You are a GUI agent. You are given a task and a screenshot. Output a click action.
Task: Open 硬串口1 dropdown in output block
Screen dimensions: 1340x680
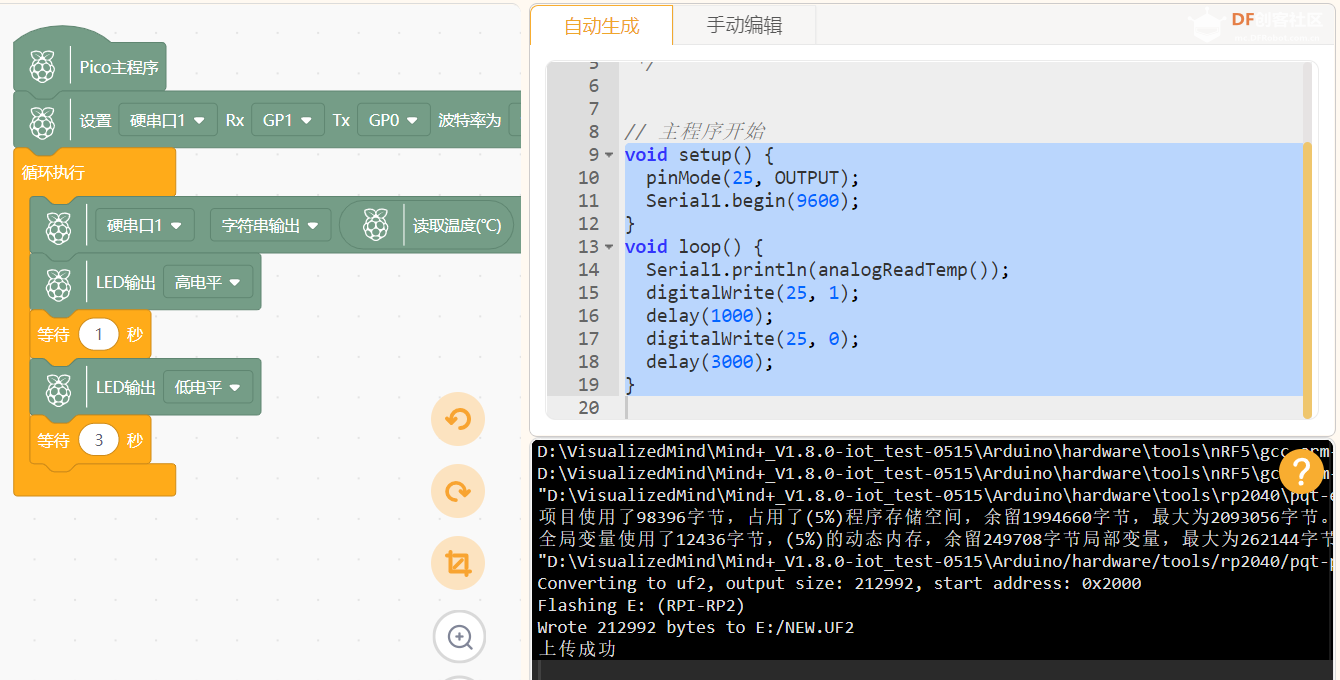tap(145, 225)
